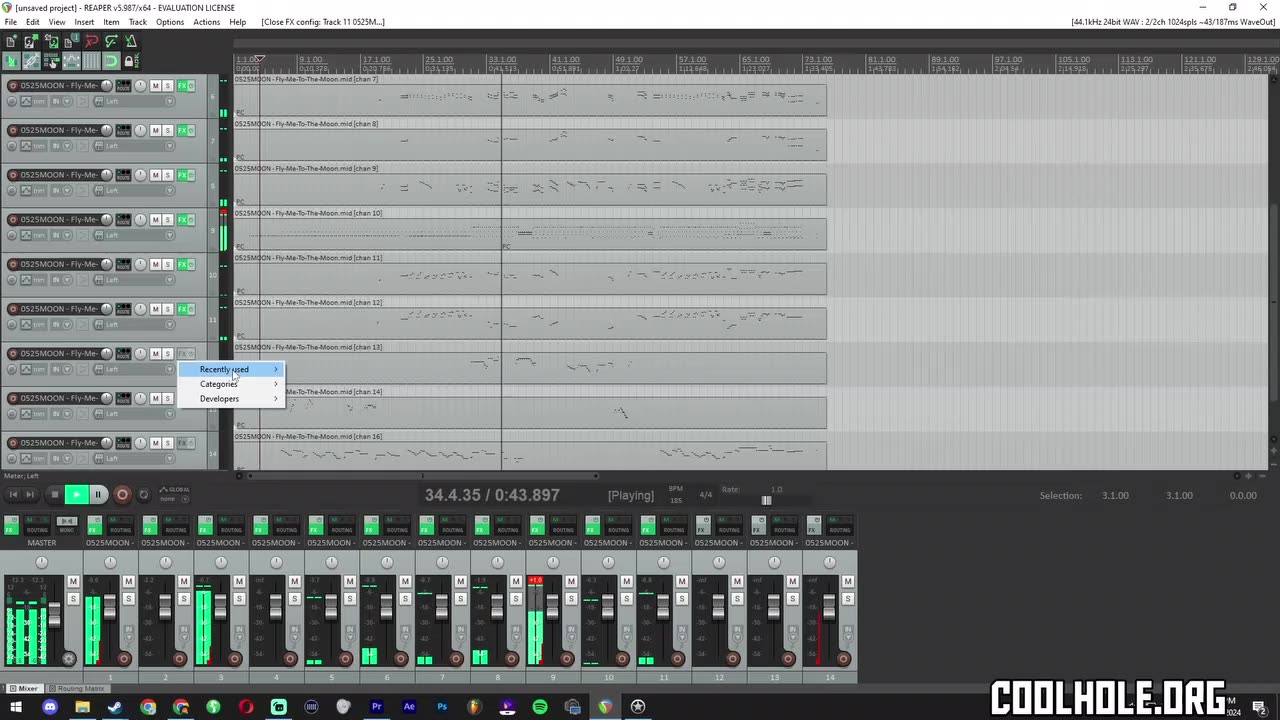Open the Actions menu

pos(207,22)
